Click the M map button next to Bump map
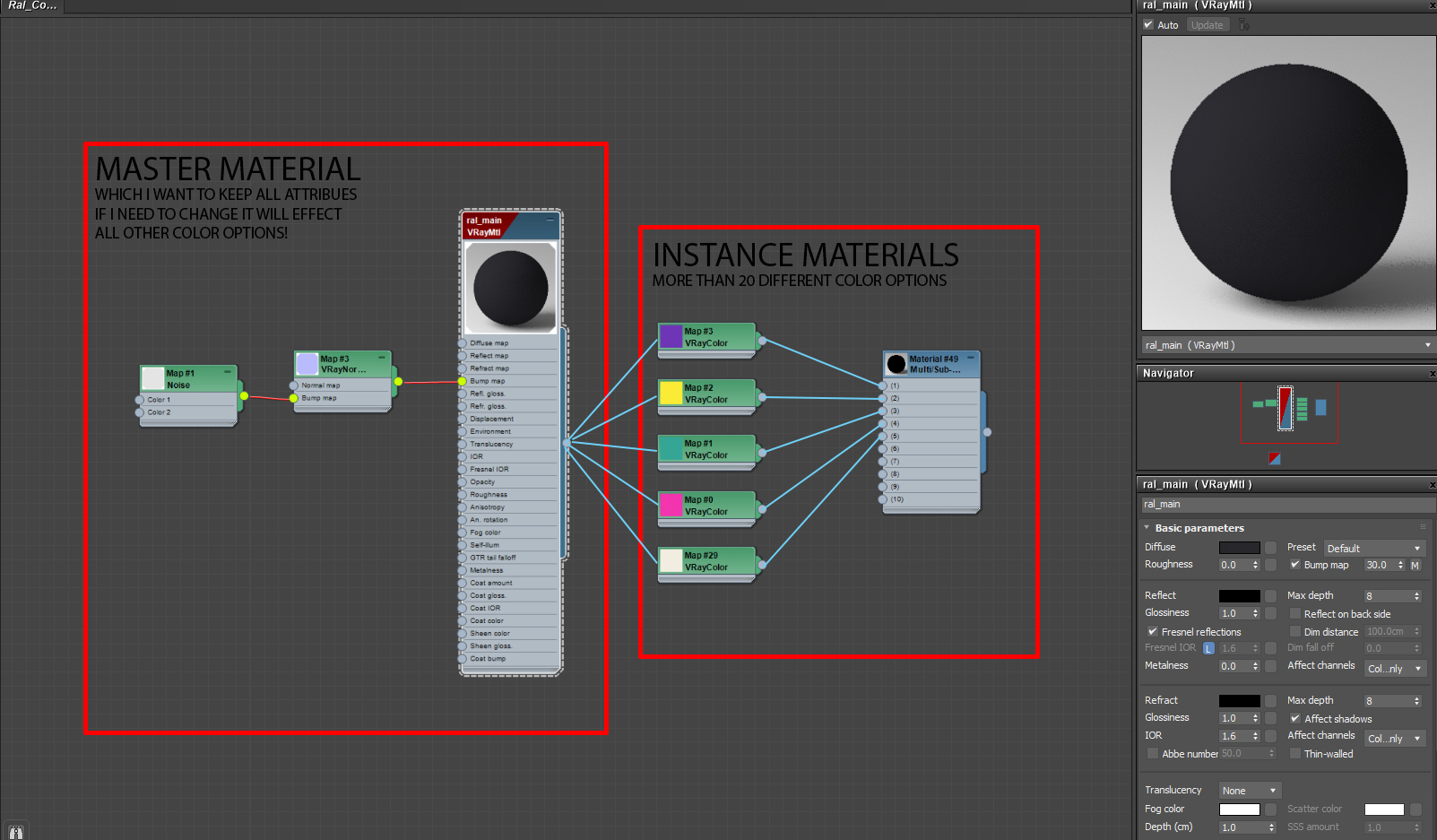1437x840 pixels. (x=1415, y=565)
